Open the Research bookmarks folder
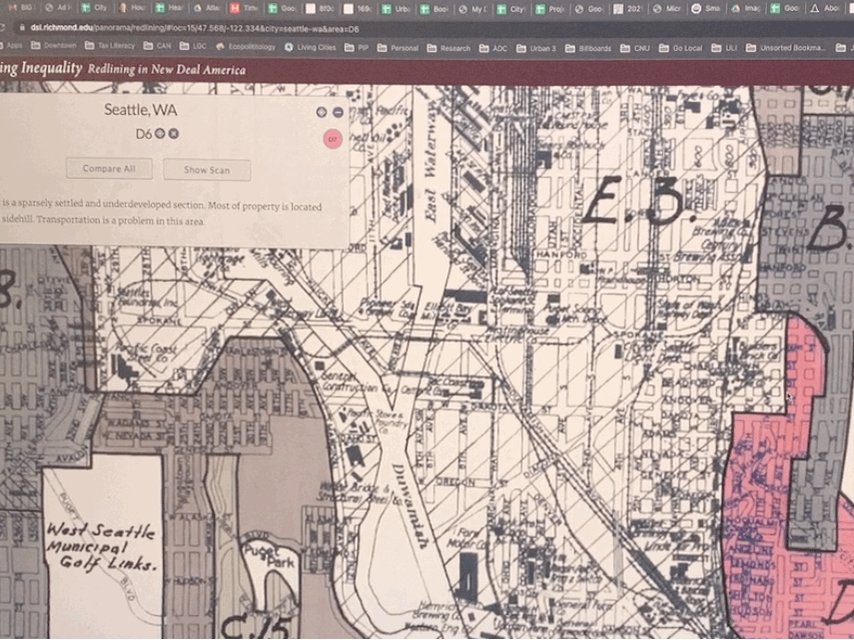854x640 pixels. pyautogui.click(x=449, y=49)
